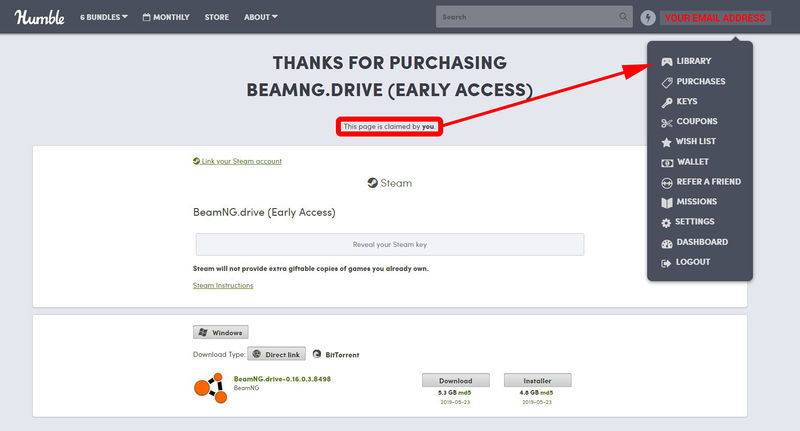This screenshot has height=431, width=800.
Task: Click the lightning bolt icon in header
Action: tap(648, 18)
